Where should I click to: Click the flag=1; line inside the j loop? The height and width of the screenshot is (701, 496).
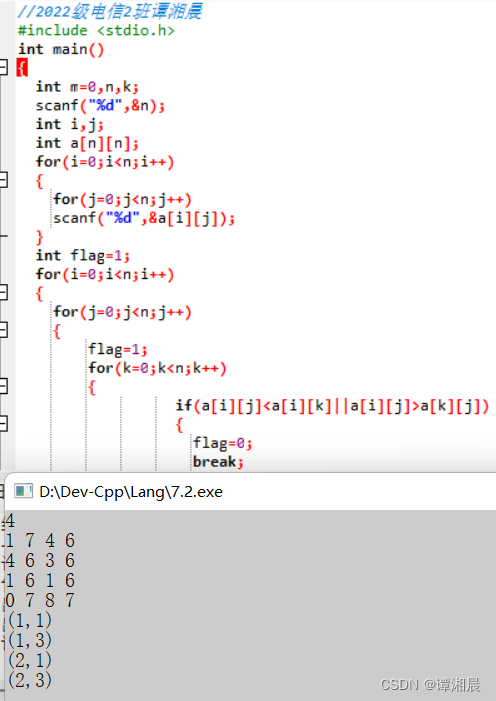pos(118,349)
